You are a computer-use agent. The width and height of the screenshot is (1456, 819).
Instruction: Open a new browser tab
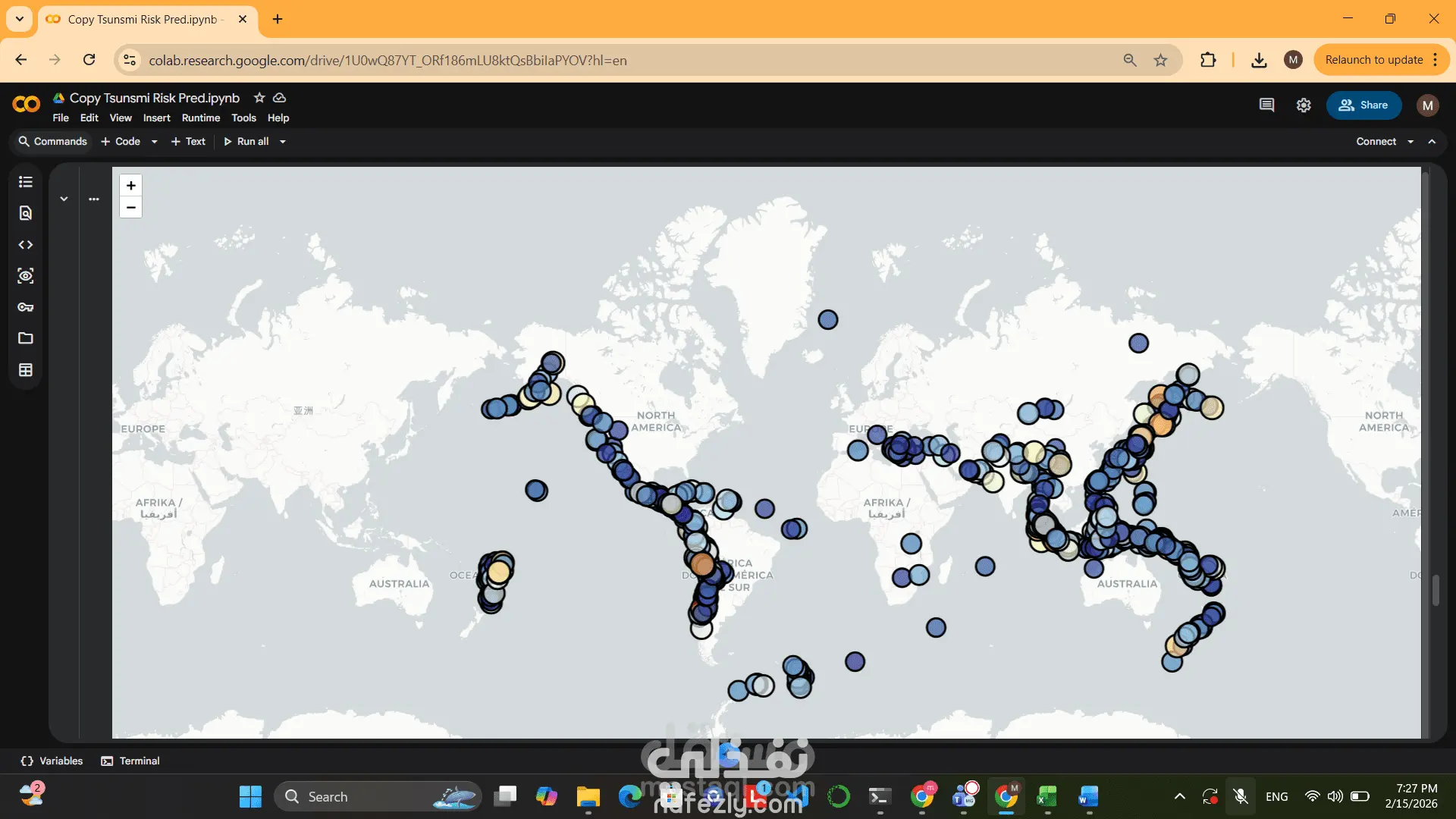pos(278,19)
